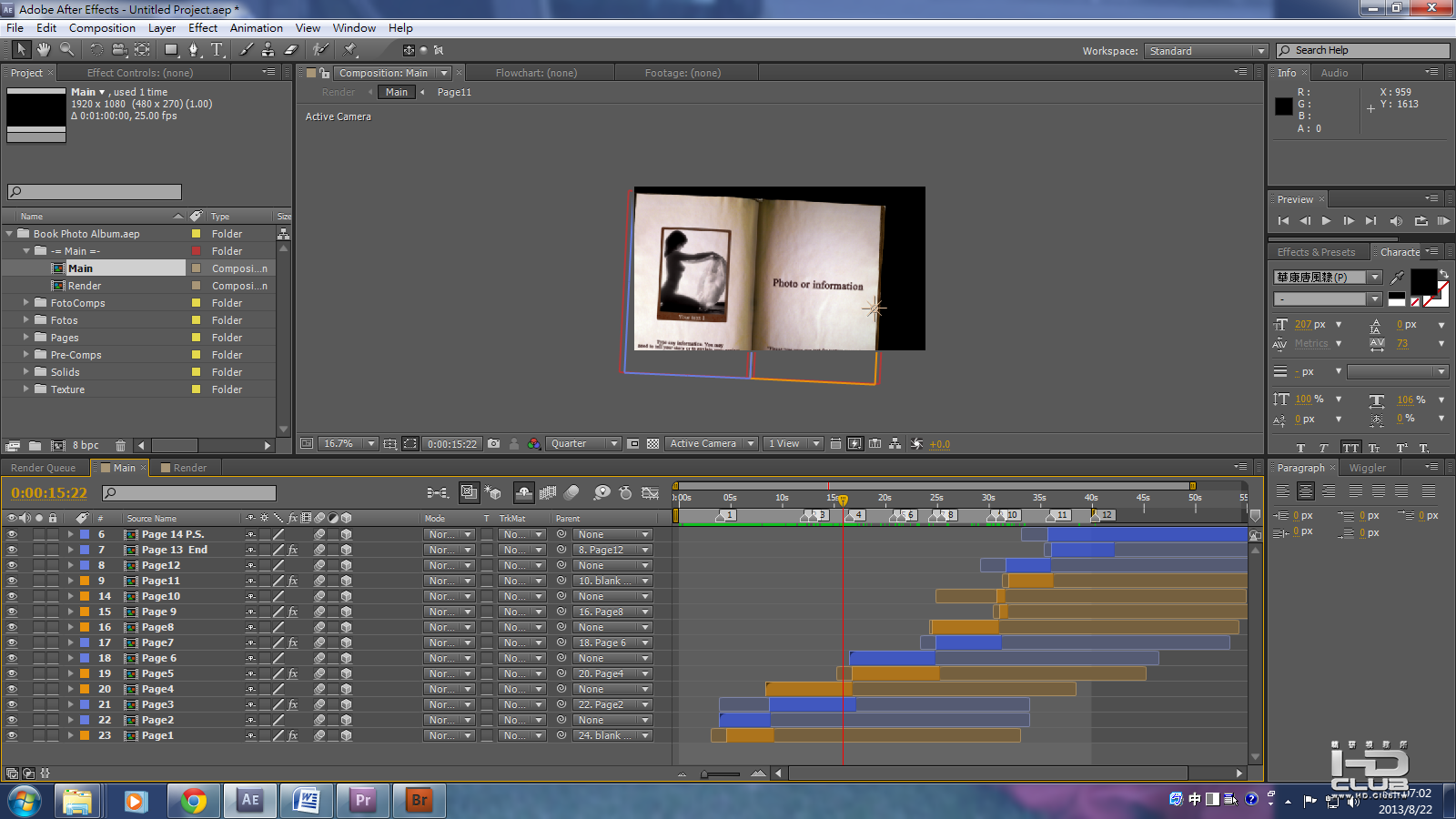The width and height of the screenshot is (1456, 819).
Task: Open the Workspace Standard dropdown
Action: (x=1206, y=51)
